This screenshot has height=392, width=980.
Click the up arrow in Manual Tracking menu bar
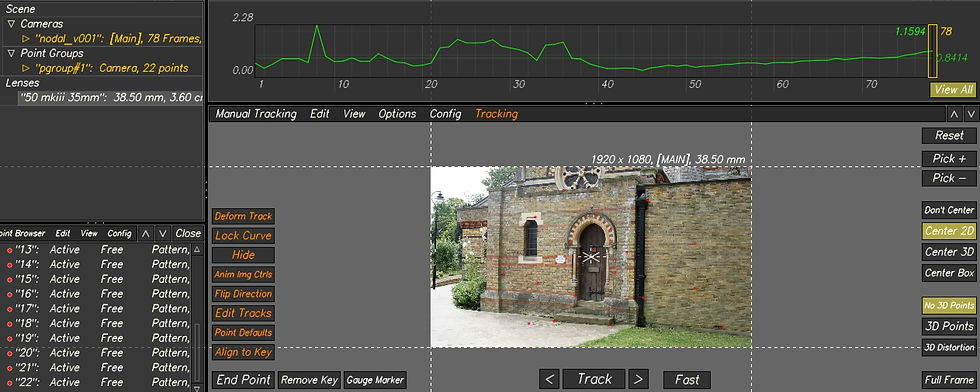954,114
